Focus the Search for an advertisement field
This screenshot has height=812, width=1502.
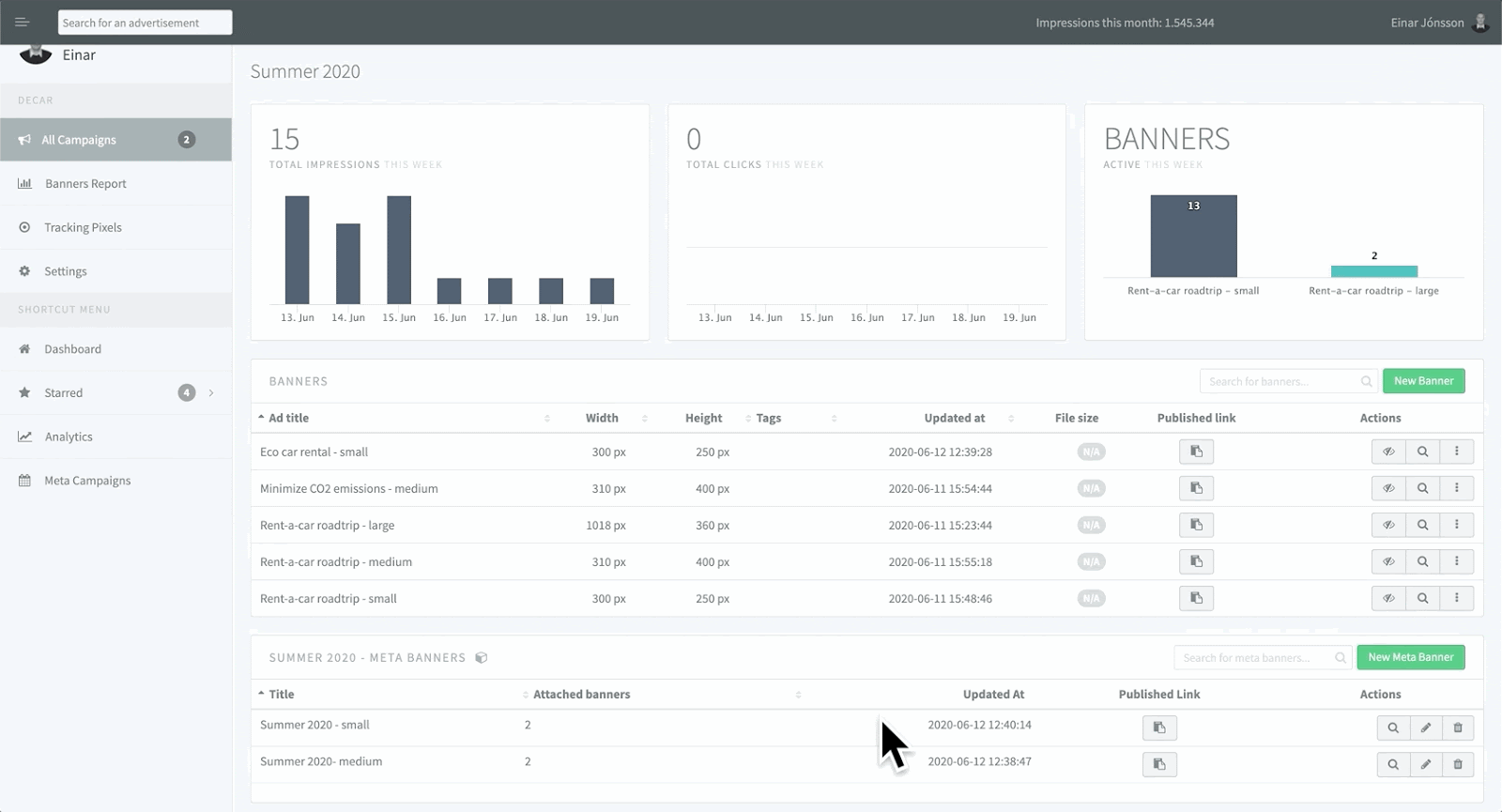pos(145,23)
